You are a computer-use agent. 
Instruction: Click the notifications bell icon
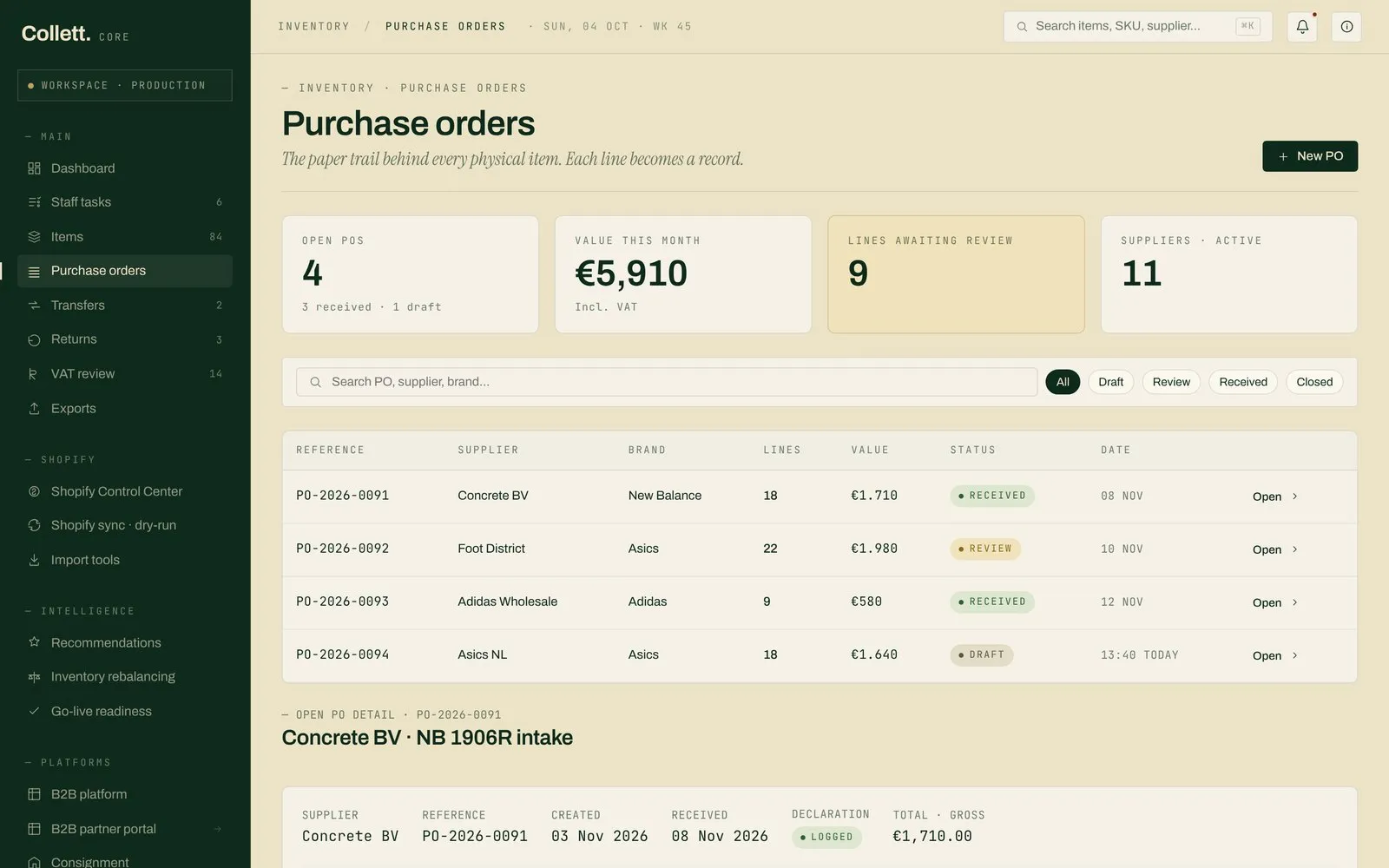coord(1302,27)
